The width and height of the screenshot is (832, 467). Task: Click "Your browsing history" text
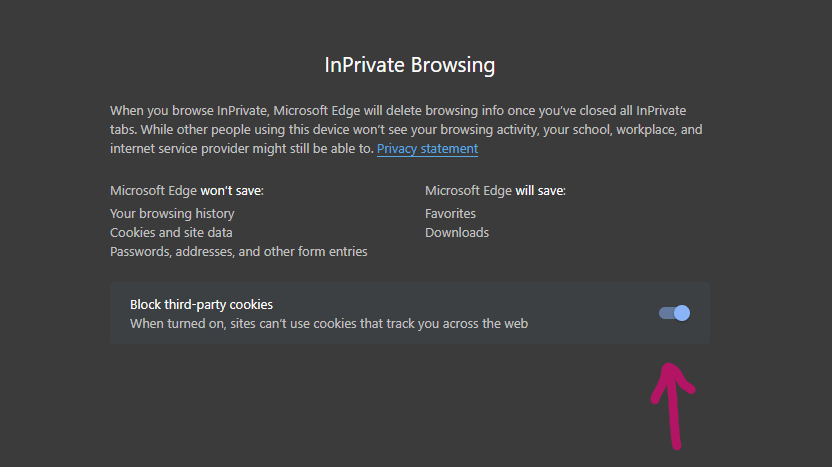point(172,213)
